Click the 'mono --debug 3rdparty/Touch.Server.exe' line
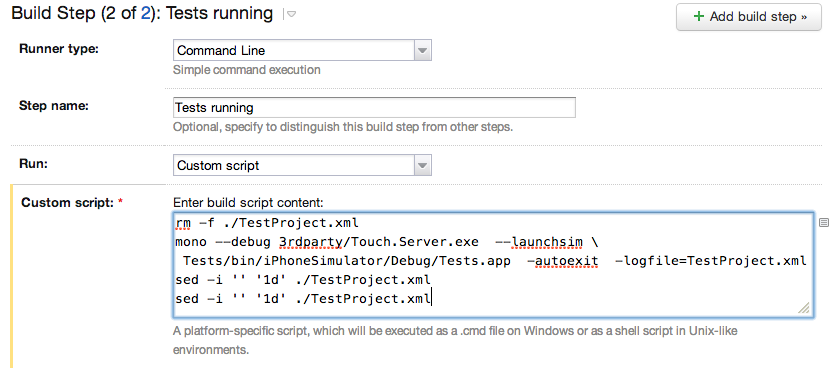Screen dimensions: 838x377 (x=387, y=242)
